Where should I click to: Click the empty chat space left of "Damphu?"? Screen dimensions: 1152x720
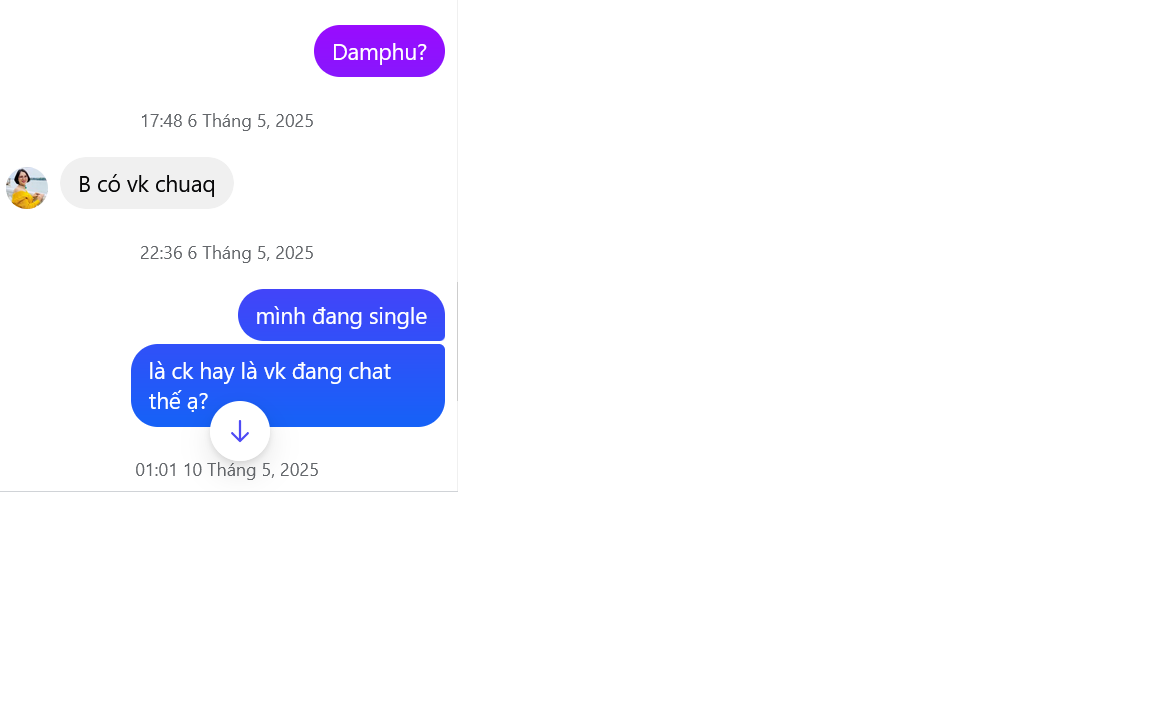pos(154,51)
